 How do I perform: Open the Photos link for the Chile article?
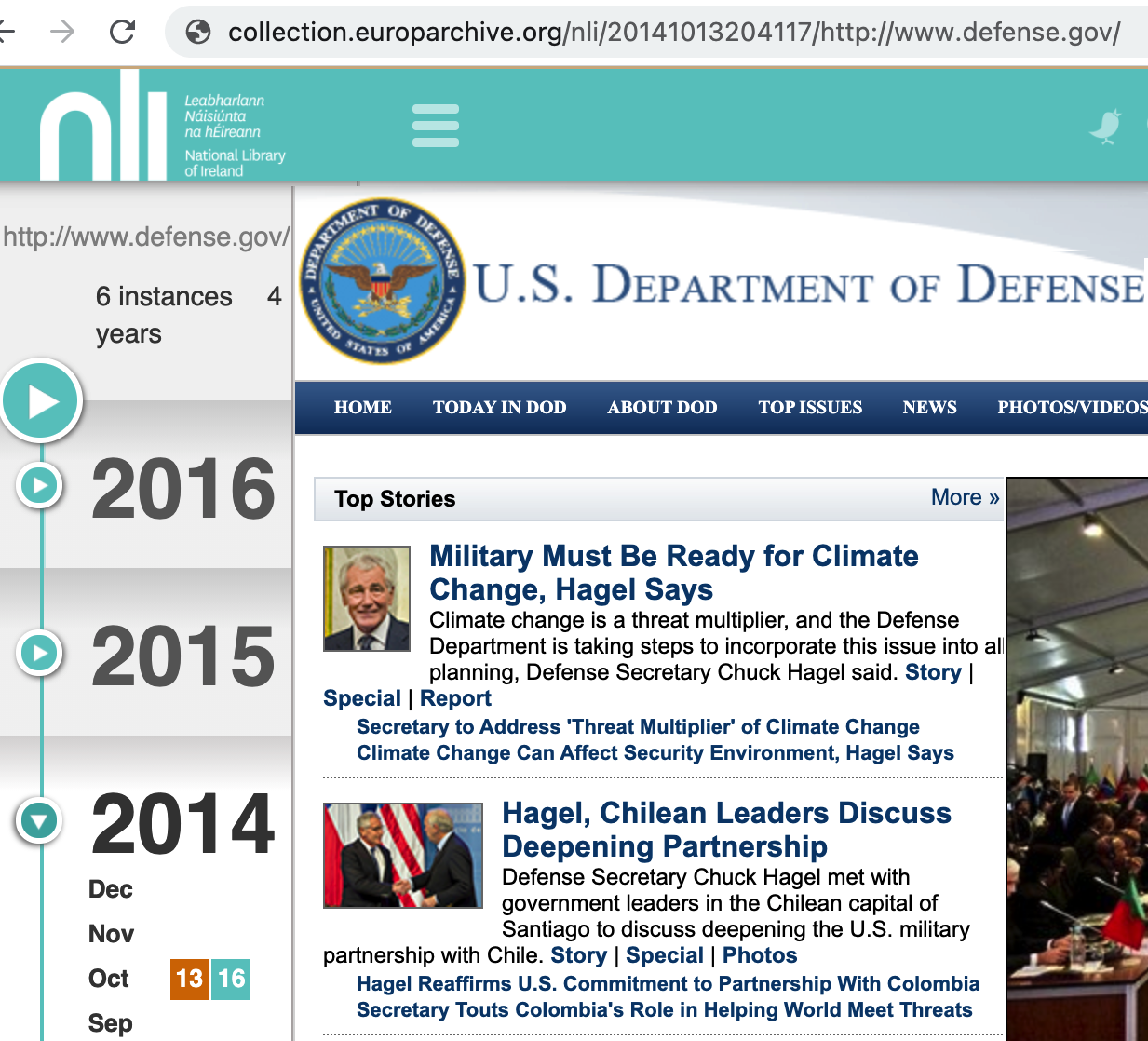tap(760, 955)
